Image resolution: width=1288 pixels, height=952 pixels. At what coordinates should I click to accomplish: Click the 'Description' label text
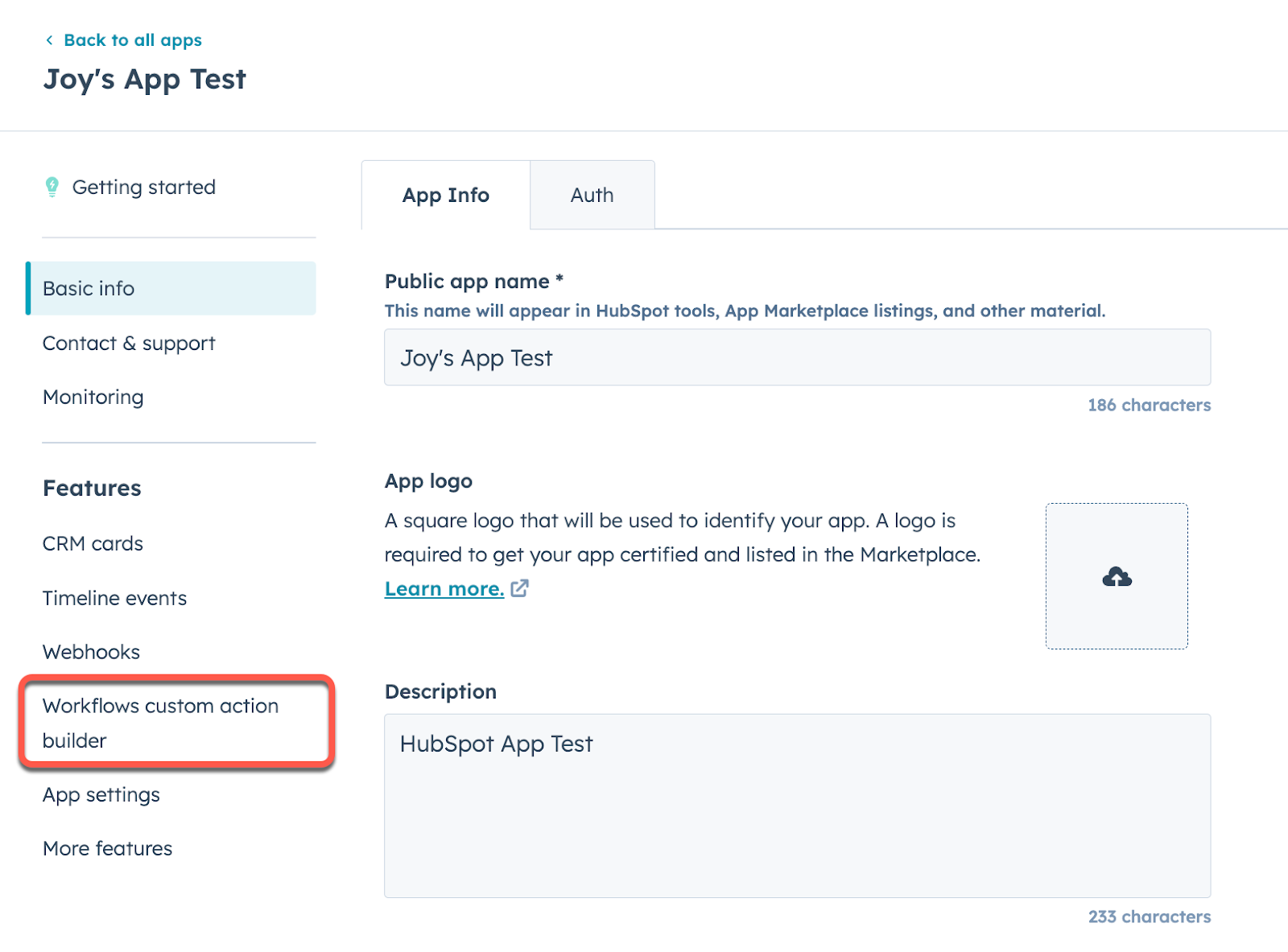pyautogui.click(x=440, y=692)
